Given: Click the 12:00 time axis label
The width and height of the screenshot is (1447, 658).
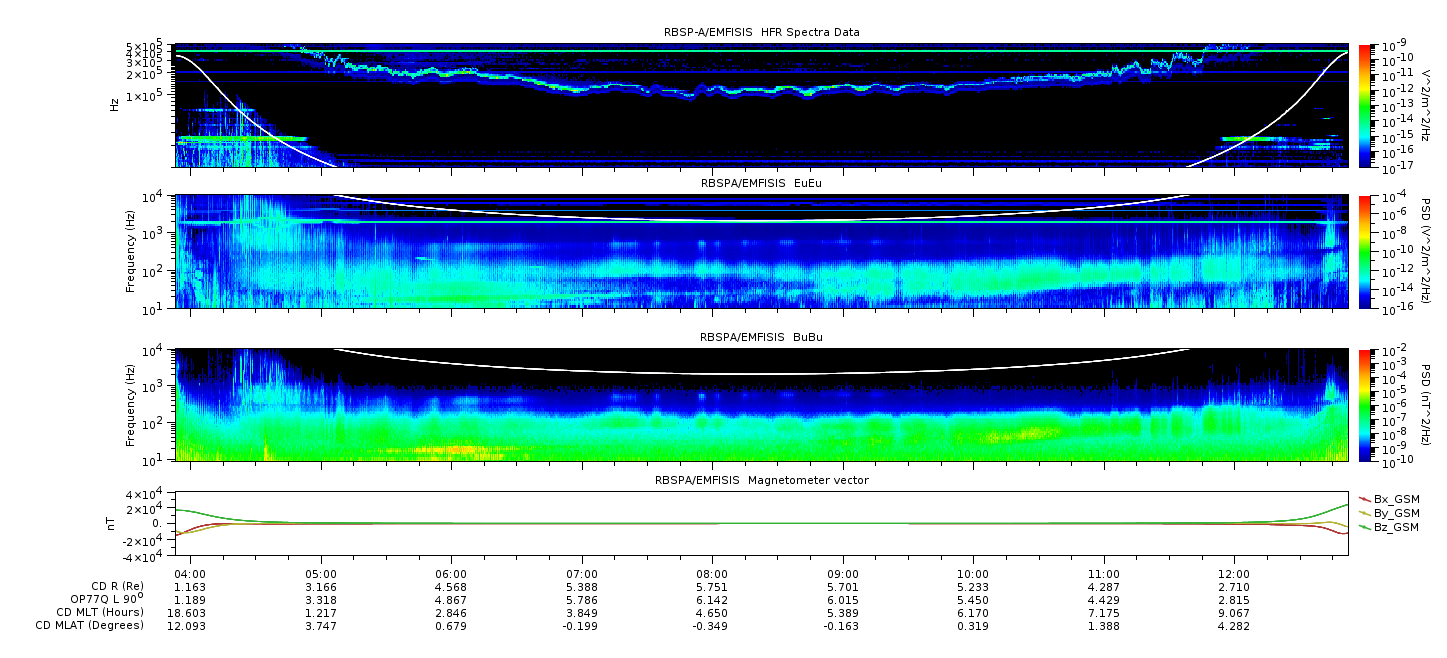Looking at the screenshot, I should tap(1234, 574).
